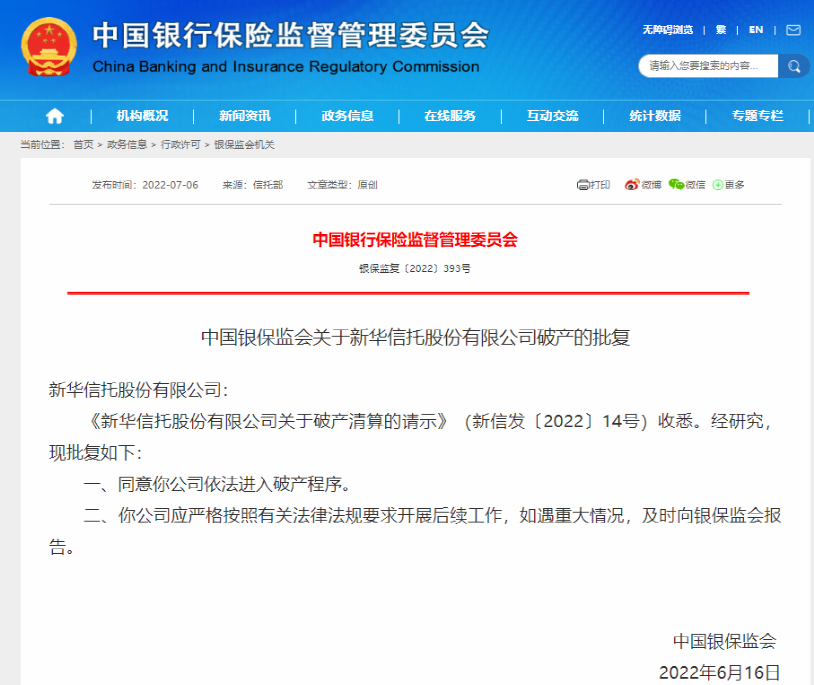Click the salutation 新华信托股份有限公司：
Viewport: 814px width, 685px height.
139,390
